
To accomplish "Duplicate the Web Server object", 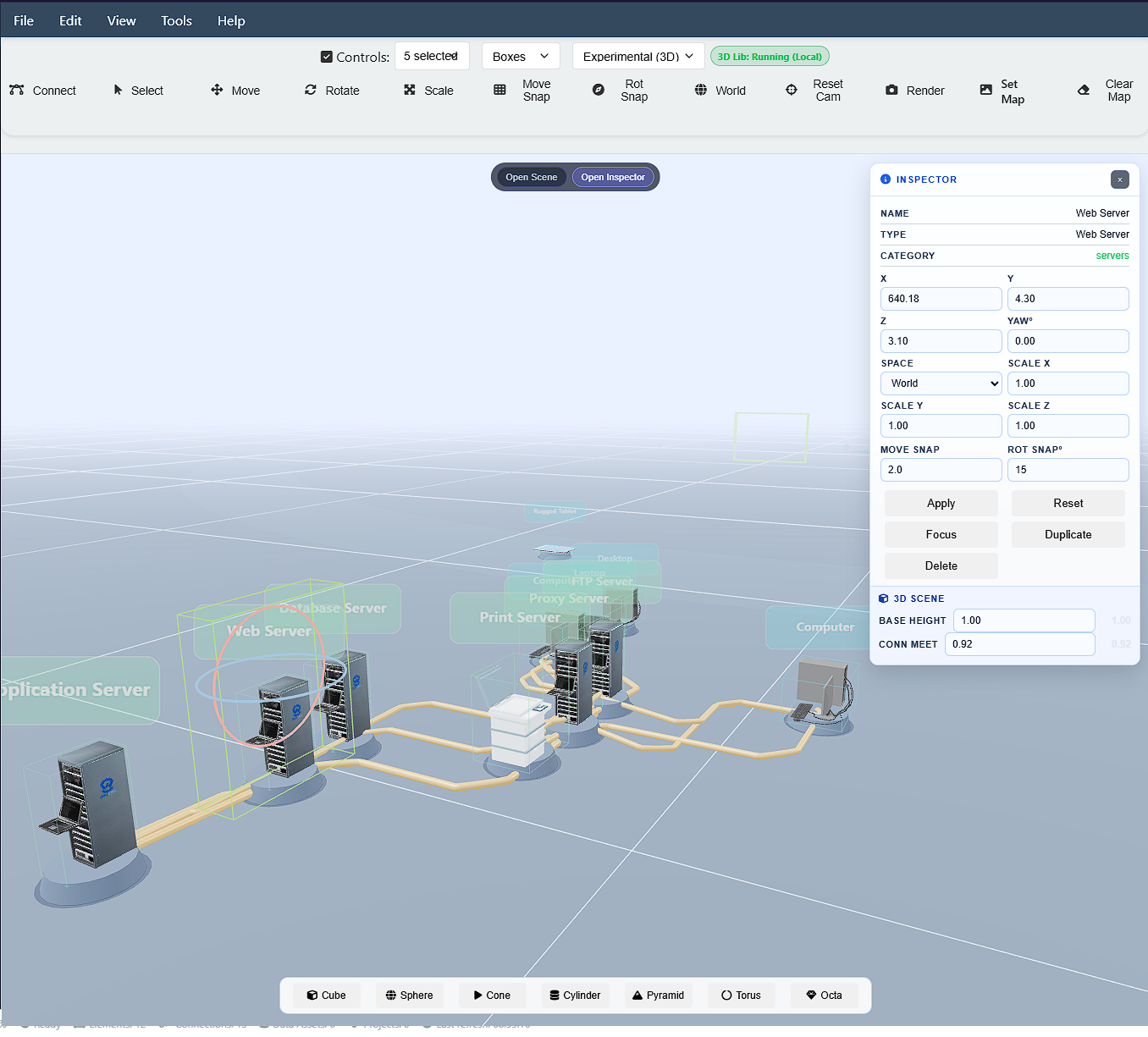I will pyautogui.click(x=1068, y=534).
